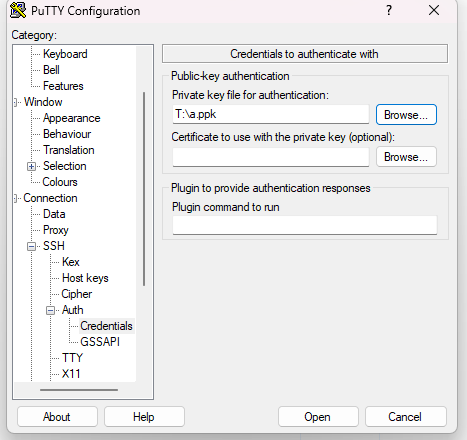
Task: Click the Plugin command to run field
Action: pos(305,225)
